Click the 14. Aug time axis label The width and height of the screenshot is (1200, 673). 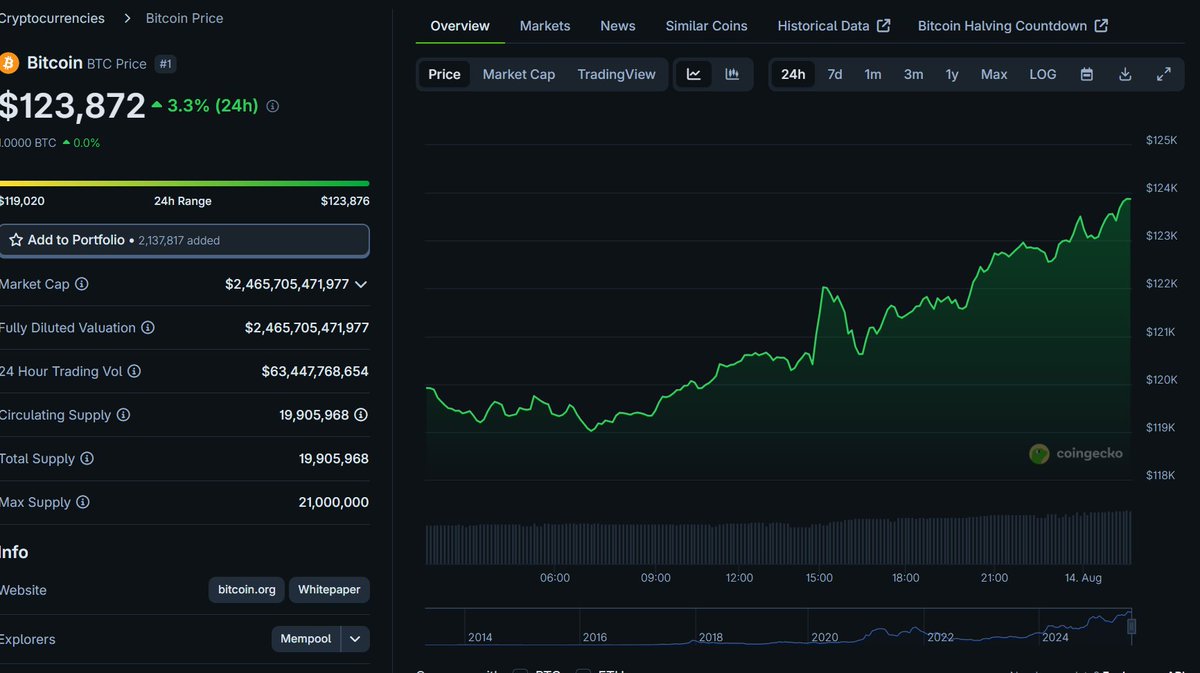(x=1081, y=578)
